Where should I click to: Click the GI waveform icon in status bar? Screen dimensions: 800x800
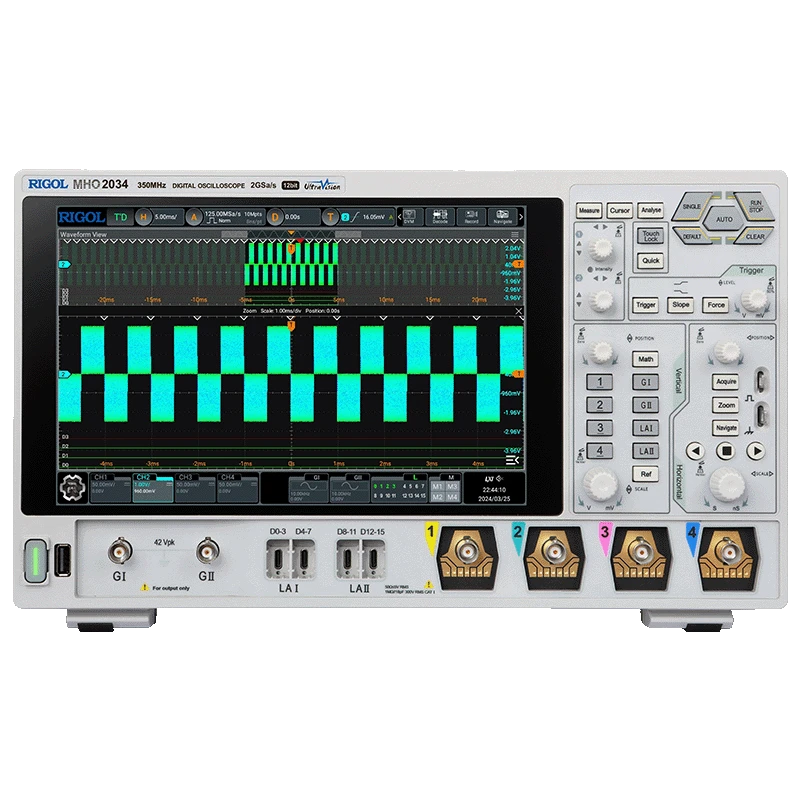pos(312,481)
